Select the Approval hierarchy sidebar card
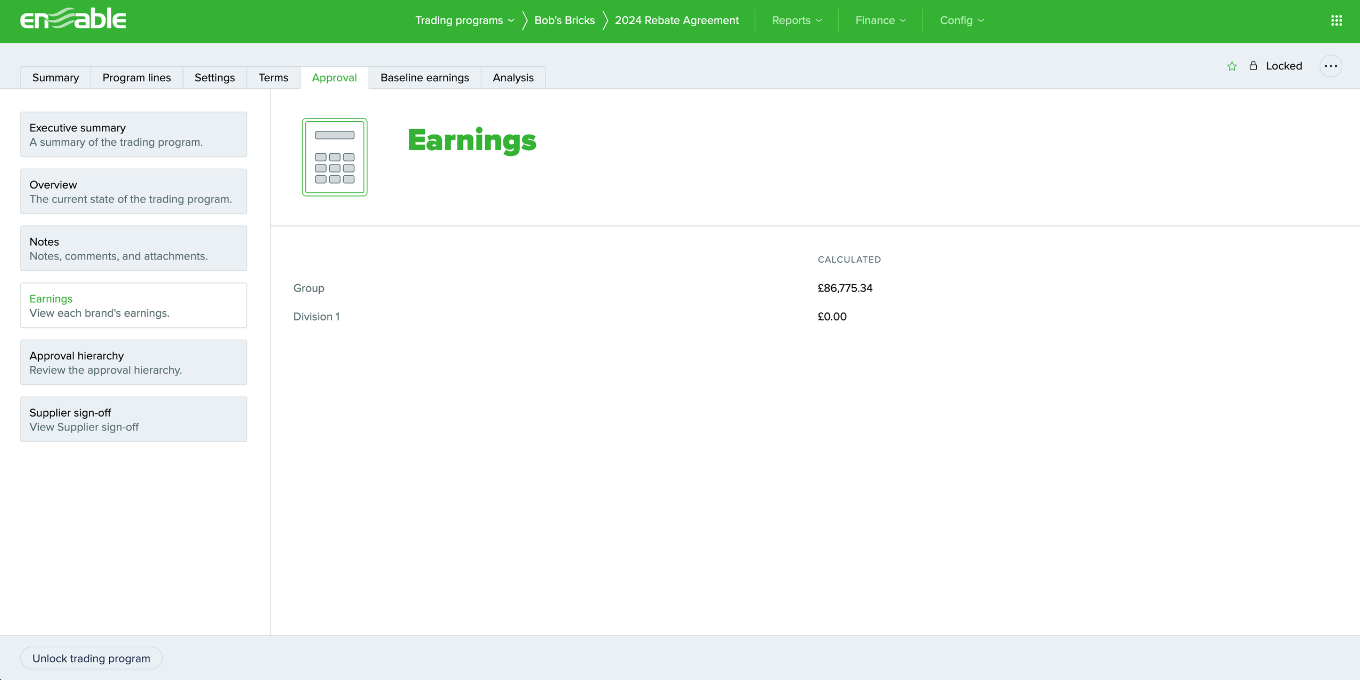Image resolution: width=1360 pixels, height=680 pixels. [133, 361]
